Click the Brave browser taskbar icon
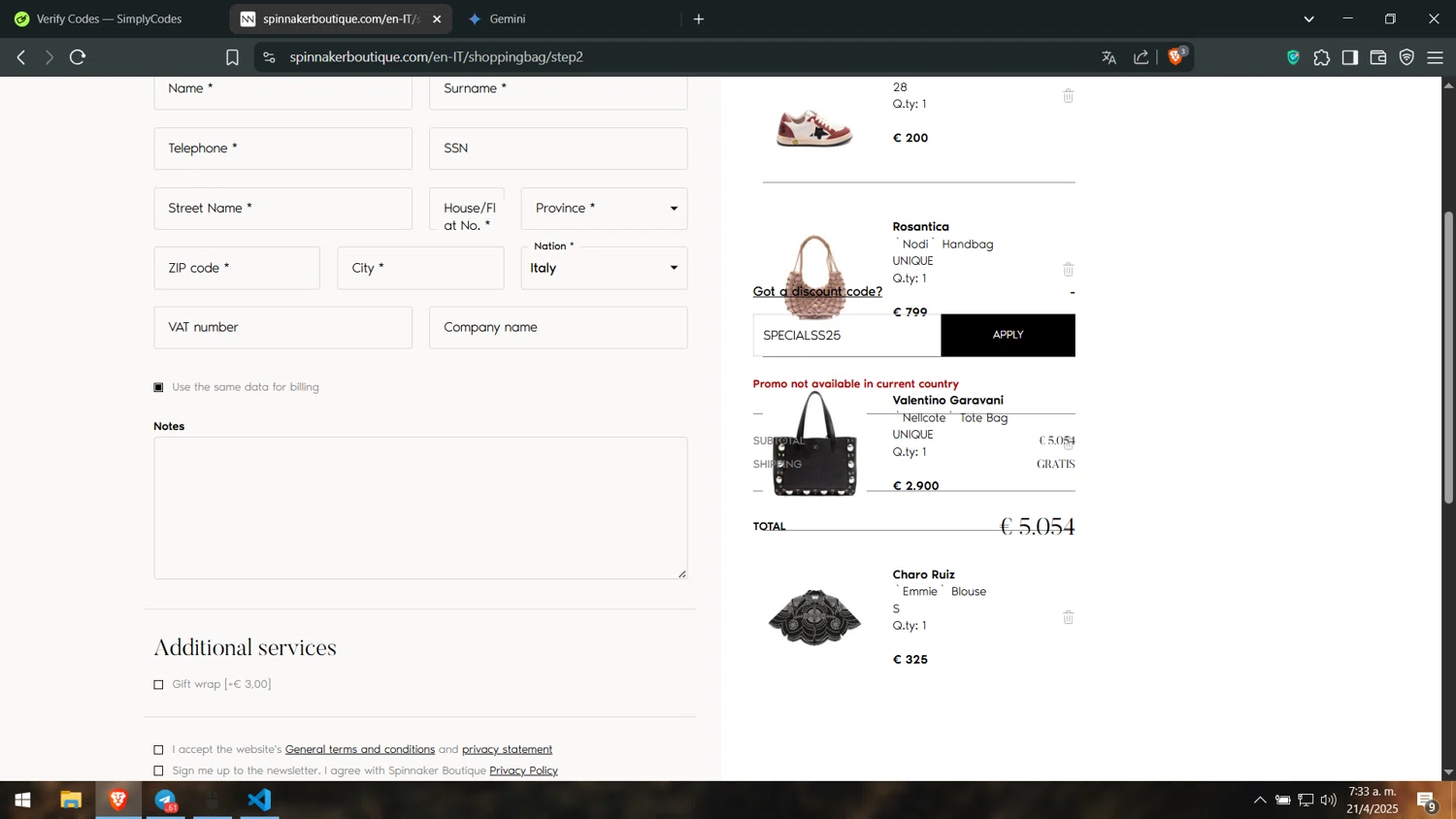The height and width of the screenshot is (819, 1456). (x=118, y=800)
